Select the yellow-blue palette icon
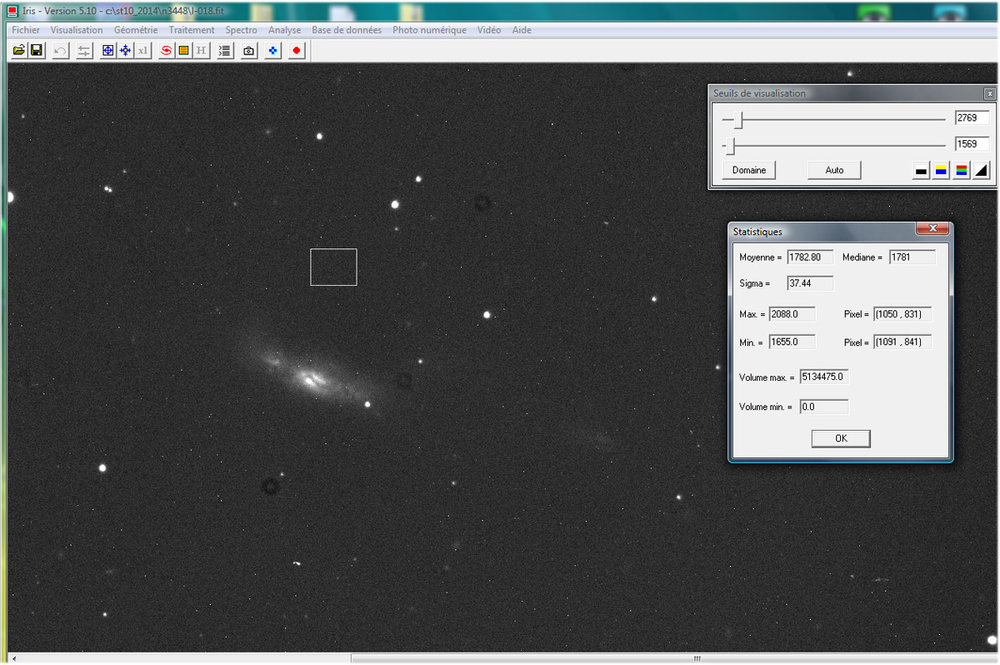The image size is (1000, 665). click(941, 170)
